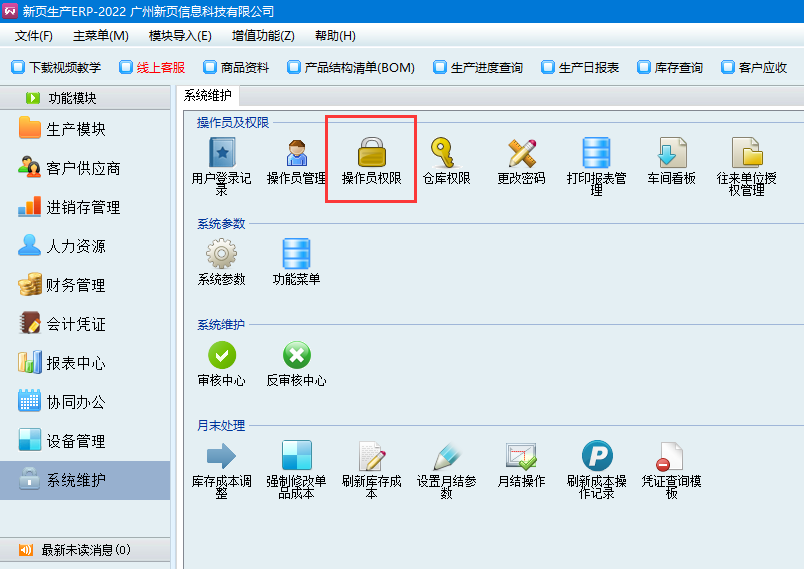Image resolution: width=804 pixels, height=569 pixels.
Task: Select 系统维护 tab
Action: 208,95
